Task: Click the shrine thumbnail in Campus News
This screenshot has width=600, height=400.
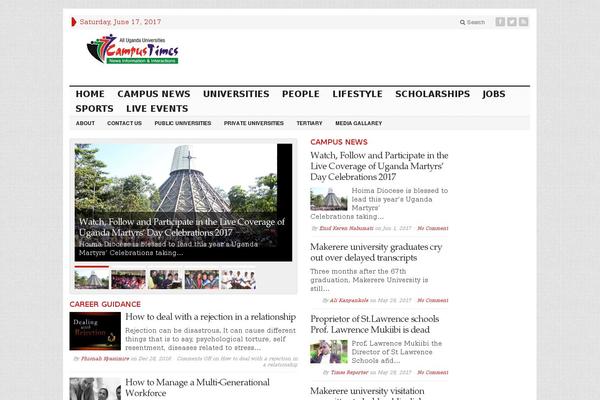Action: (329, 199)
